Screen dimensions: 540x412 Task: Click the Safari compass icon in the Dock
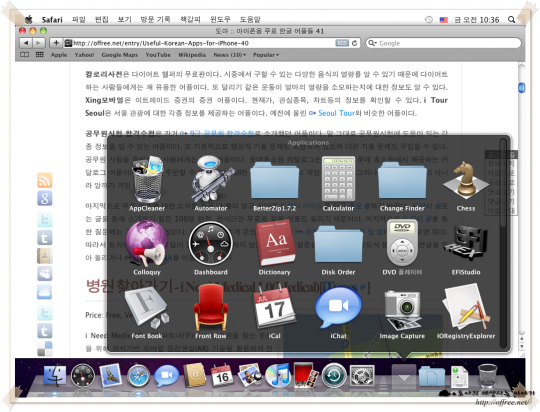pos(138,375)
